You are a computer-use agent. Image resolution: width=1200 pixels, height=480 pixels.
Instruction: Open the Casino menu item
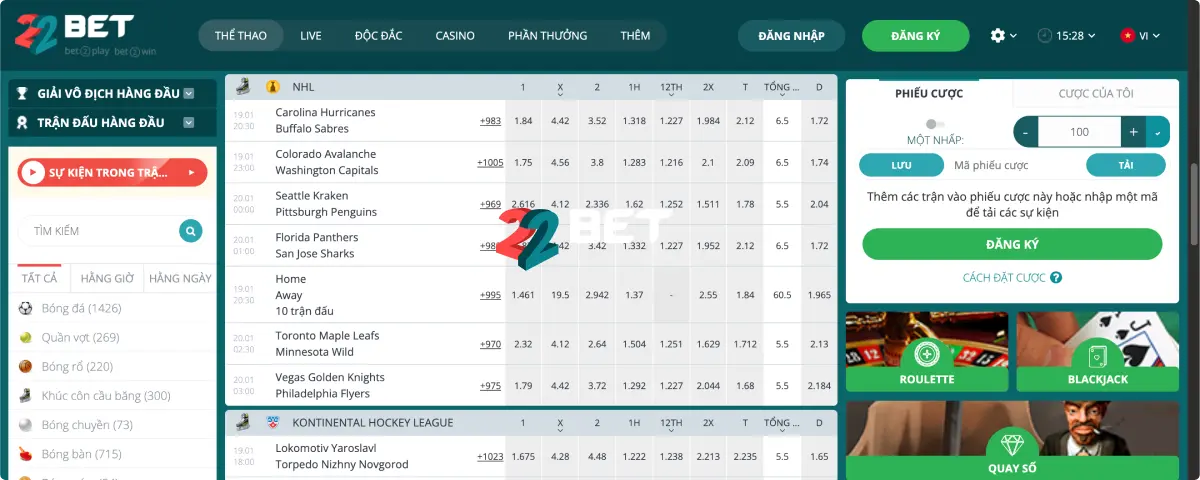point(455,35)
